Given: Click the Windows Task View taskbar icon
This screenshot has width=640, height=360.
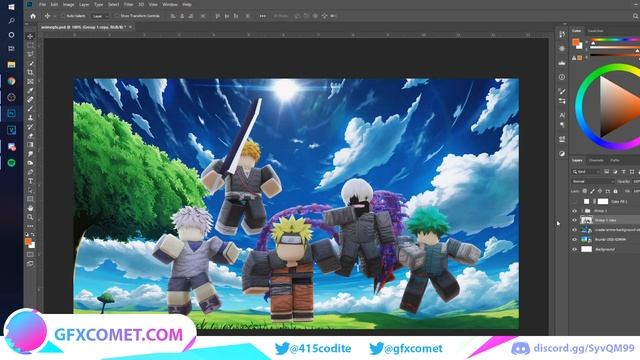Looking at the screenshot, I should coord(11,49).
